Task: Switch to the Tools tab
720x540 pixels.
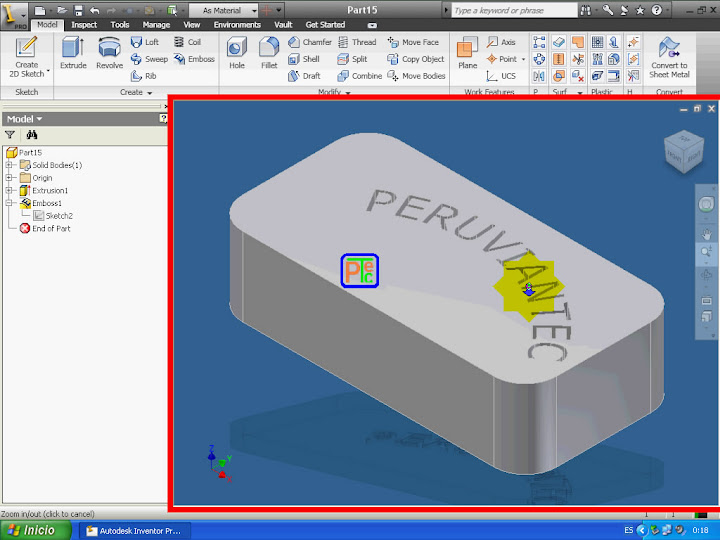Action: point(120,25)
